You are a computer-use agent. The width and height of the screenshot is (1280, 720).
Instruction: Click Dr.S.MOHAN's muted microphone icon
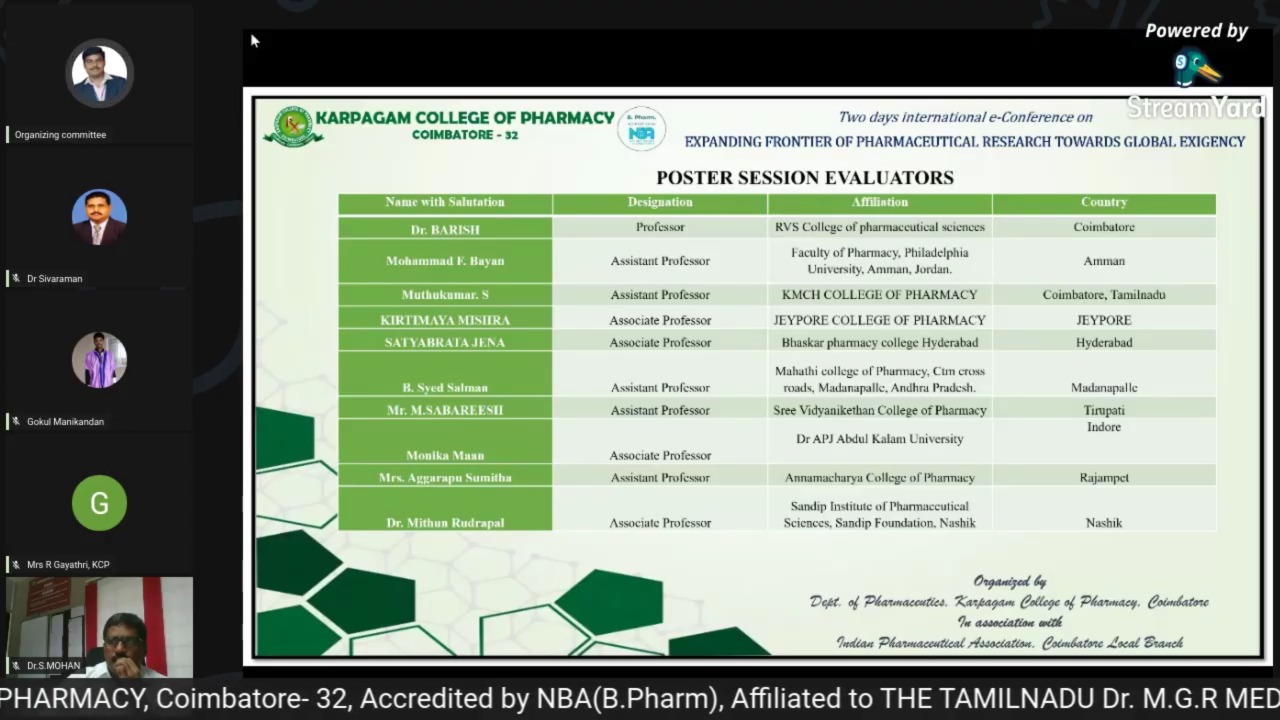[16, 666]
